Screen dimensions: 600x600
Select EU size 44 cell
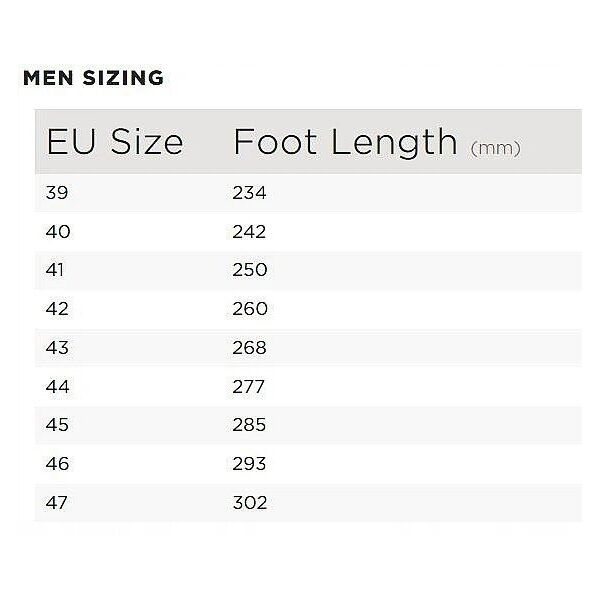(57, 387)
